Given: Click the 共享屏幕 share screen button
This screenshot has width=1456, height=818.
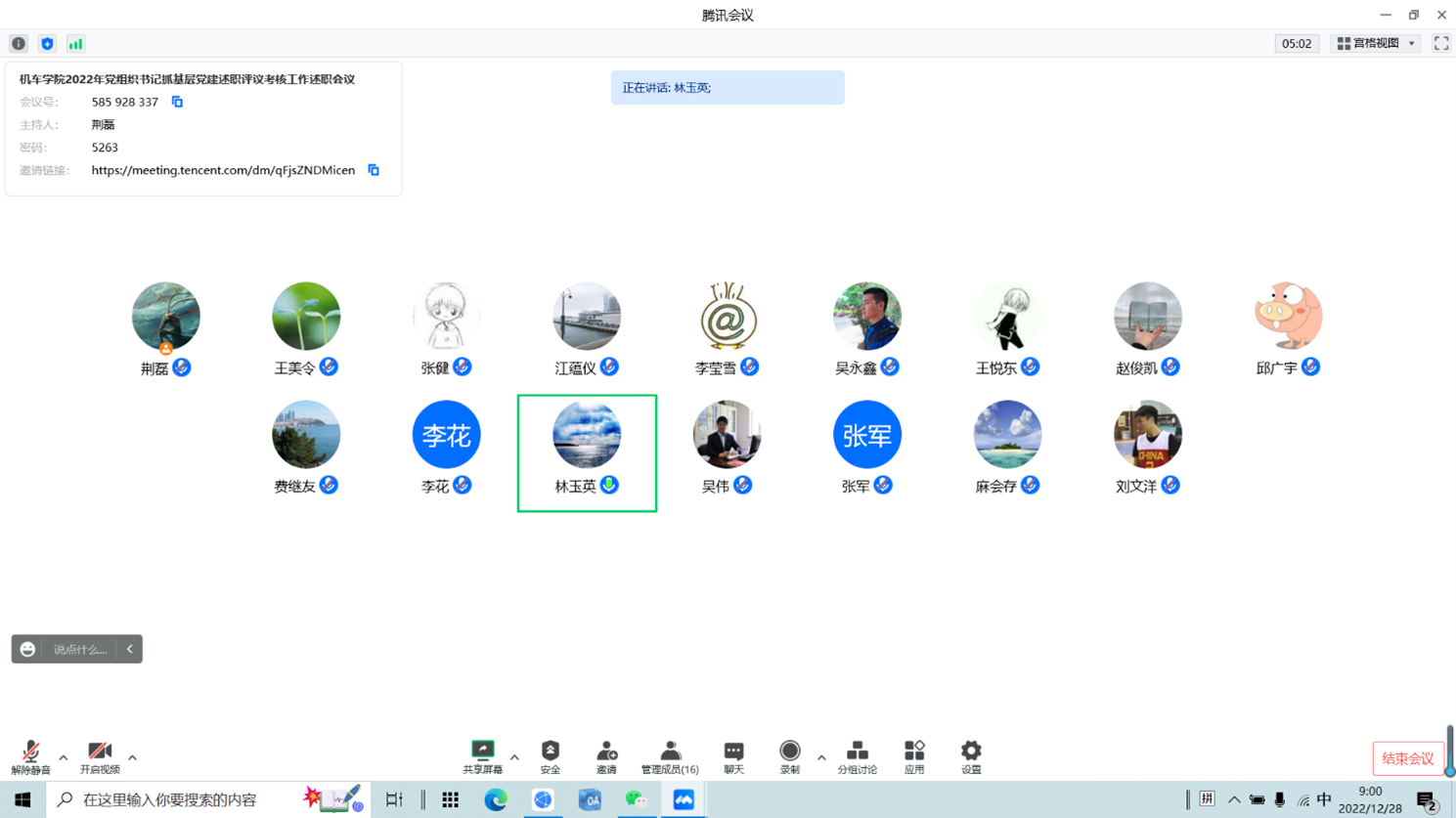Looking at the screenshot, I should click(x=482, y=756).
